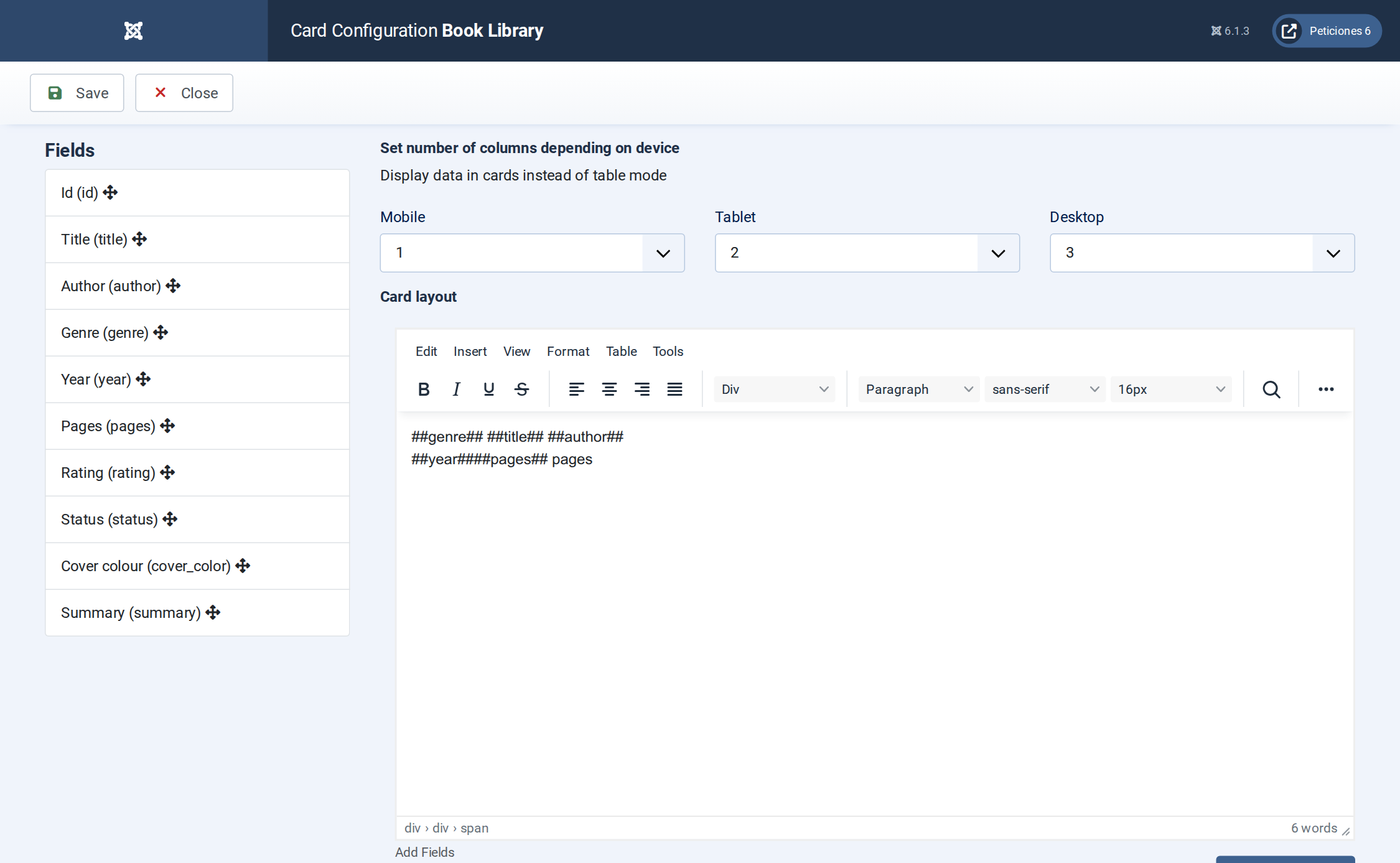Click the 6 words counter
This screenshot has height=863, width=1400.
coord(1314,828)
